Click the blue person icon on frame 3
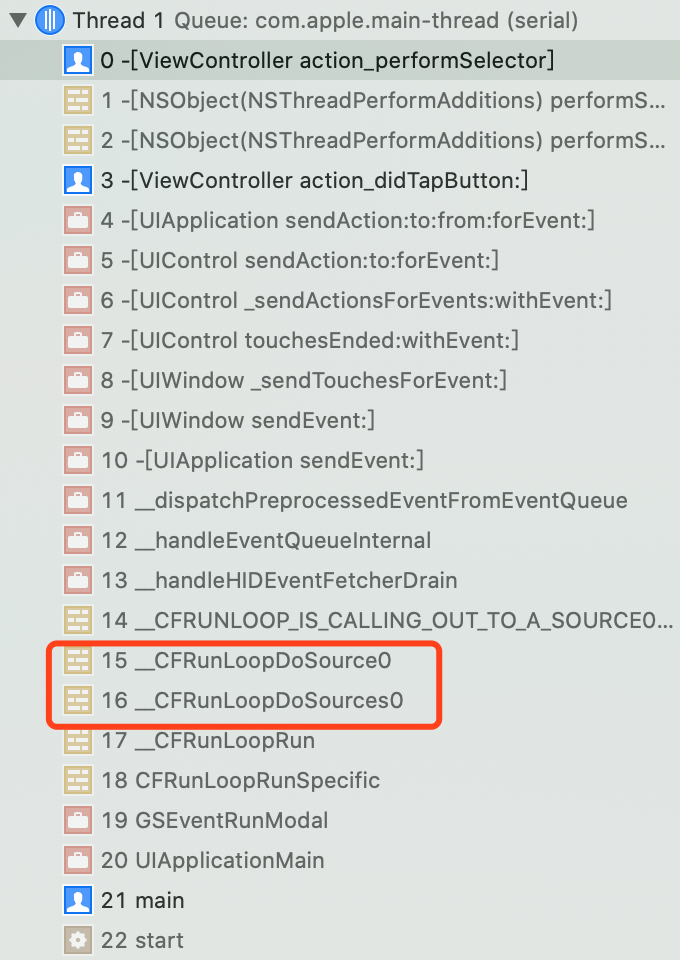The width and height of the screenshot is (680, 960). click(x=77, y=180)
